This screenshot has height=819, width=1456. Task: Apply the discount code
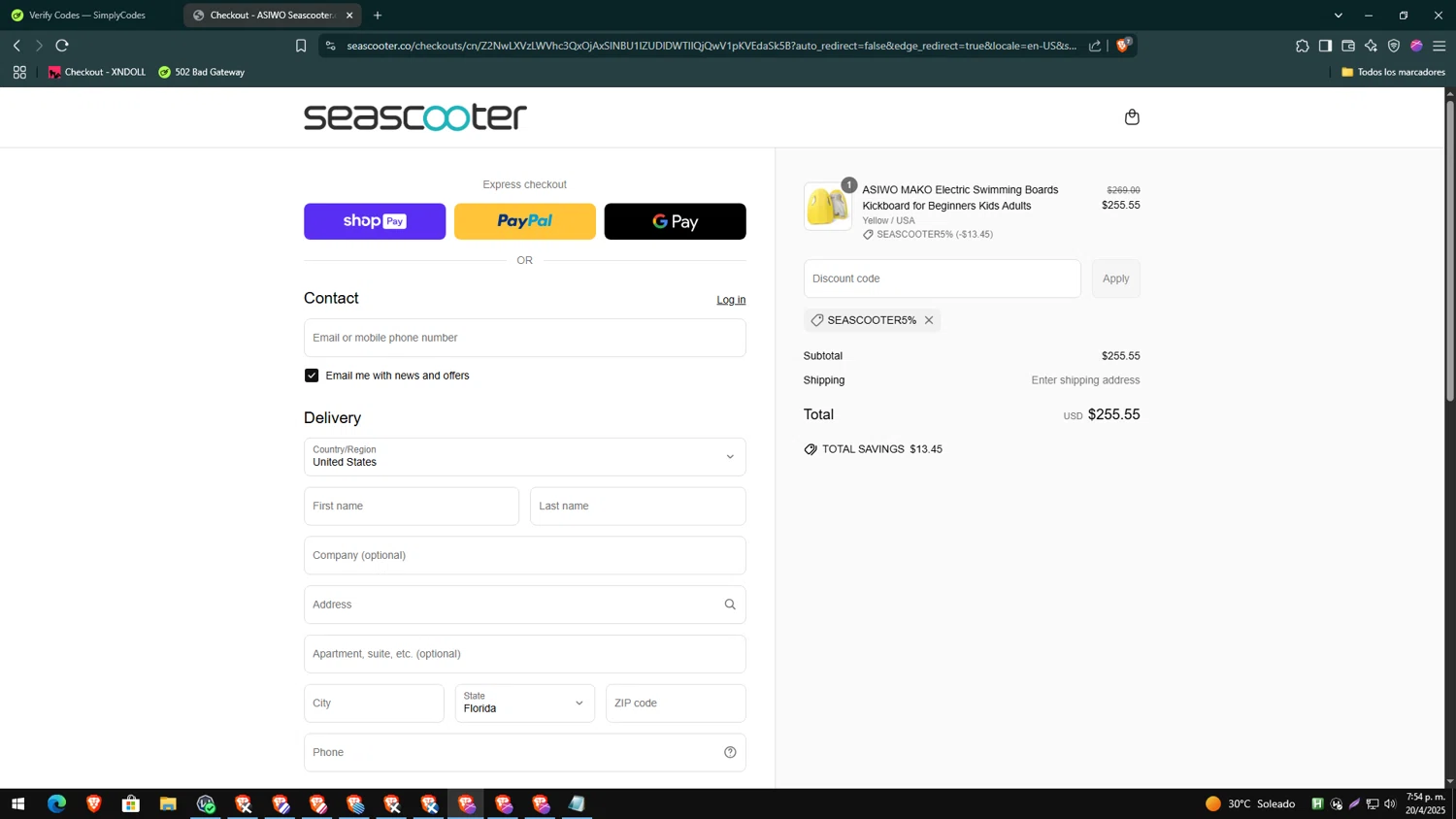point(1116,278)
